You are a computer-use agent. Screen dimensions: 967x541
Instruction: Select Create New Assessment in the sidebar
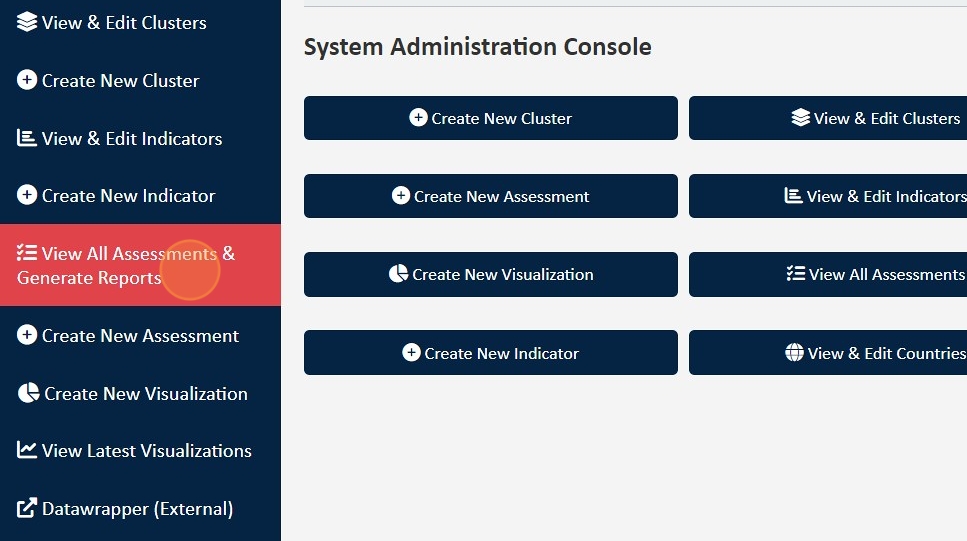[140, 336]
